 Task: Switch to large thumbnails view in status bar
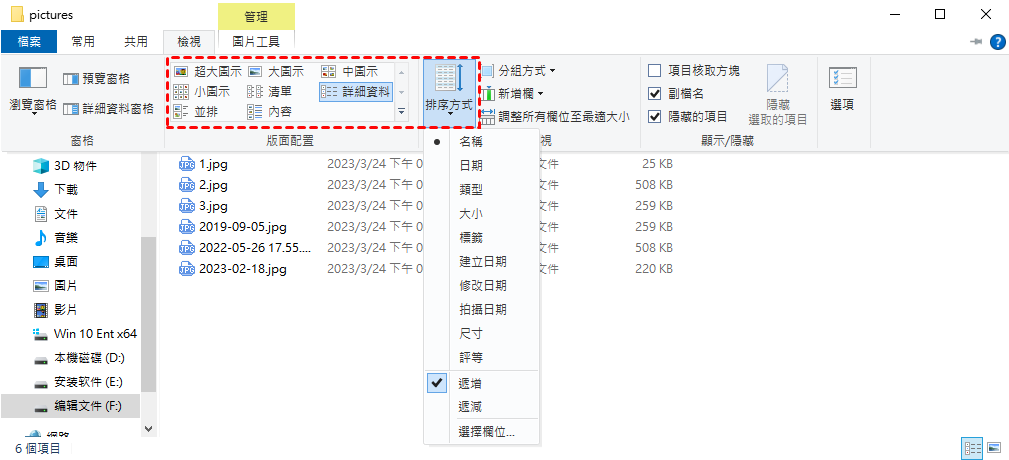point(994,448)
